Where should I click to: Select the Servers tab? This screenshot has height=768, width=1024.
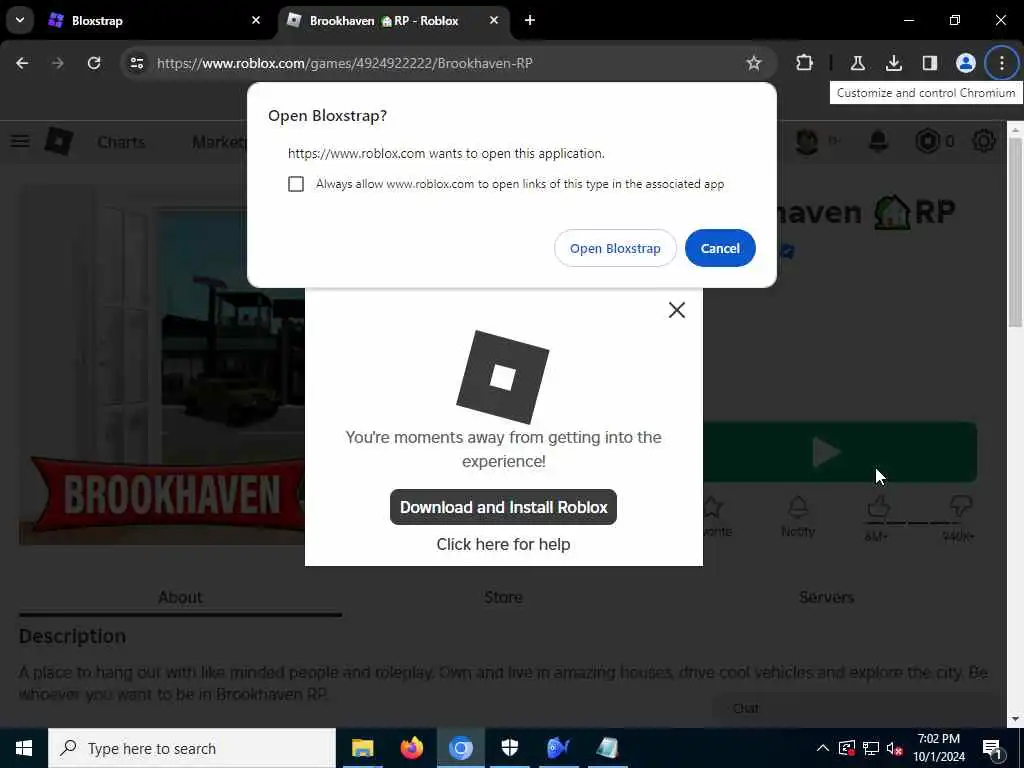pos(826,597)
